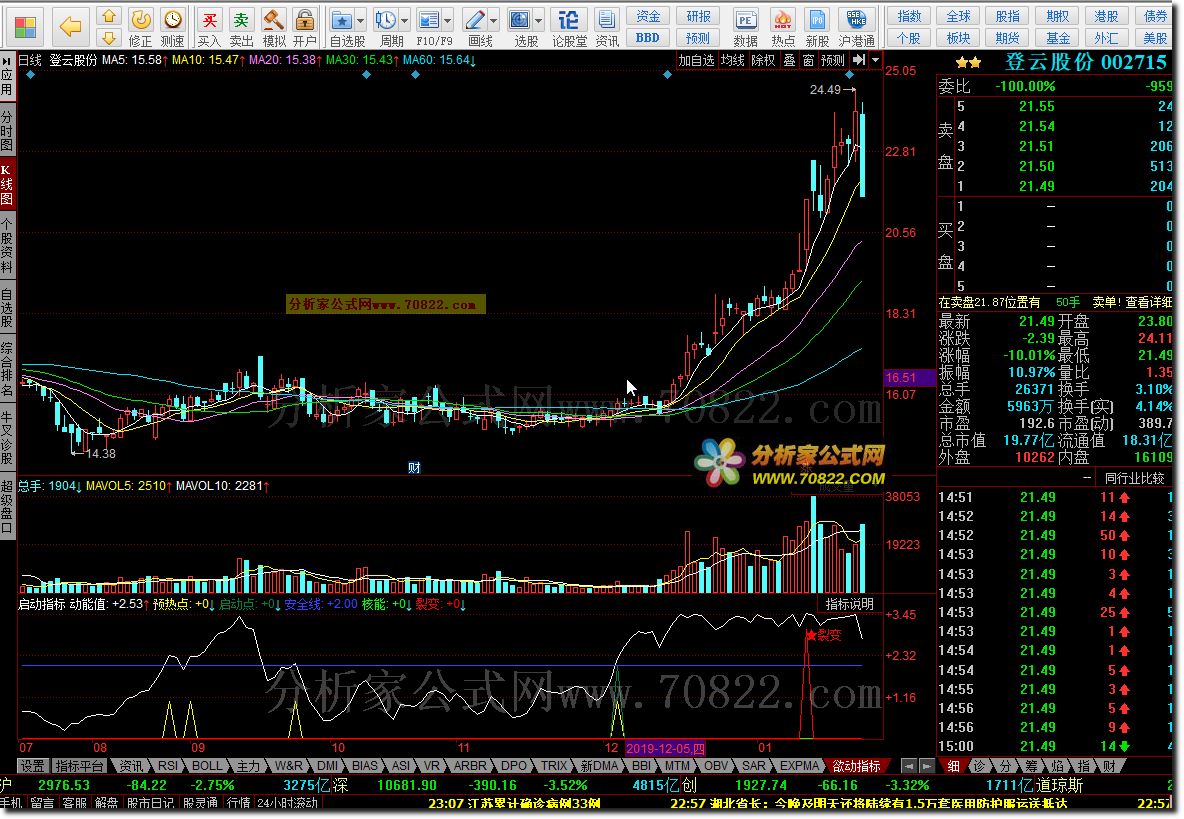Select the 细 detail tab at bottom right
The height and width of the screenshot is (819, 1184).
coord(953,765)
